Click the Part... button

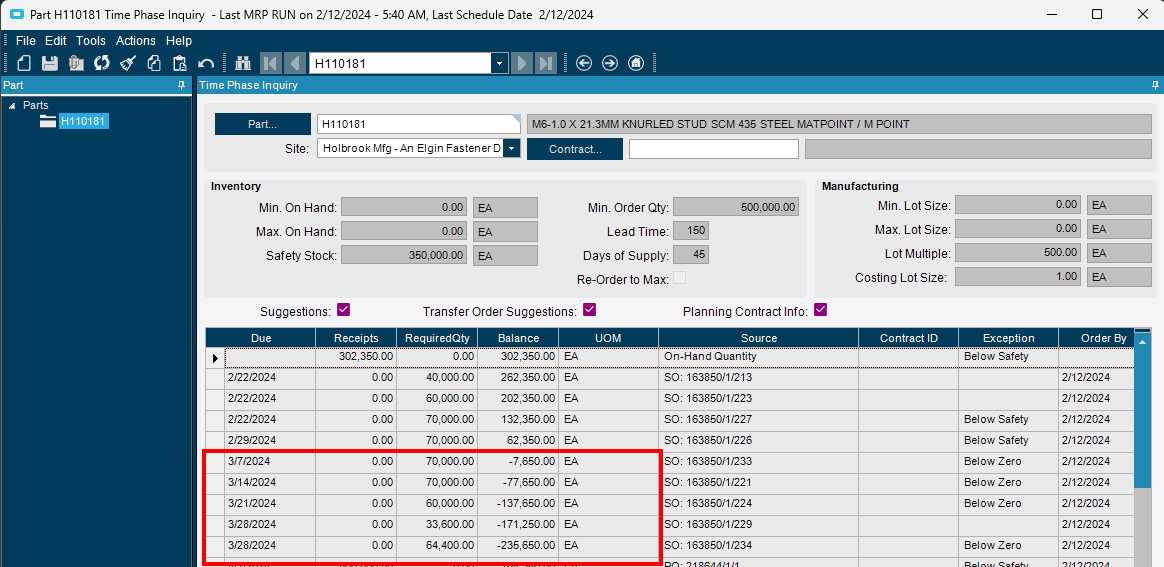(x=263, y=125)
